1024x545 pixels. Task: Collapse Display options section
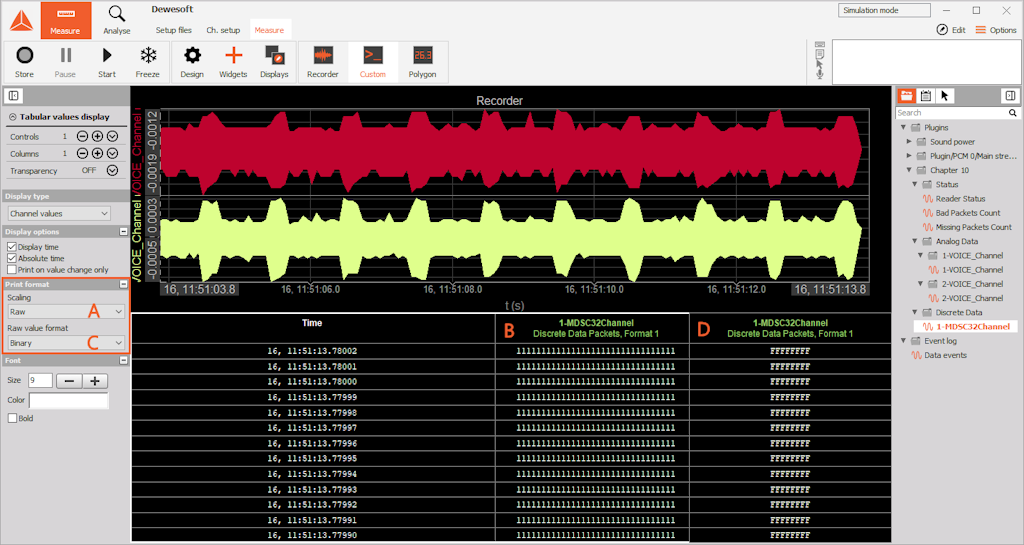click(x=123, y=232)
